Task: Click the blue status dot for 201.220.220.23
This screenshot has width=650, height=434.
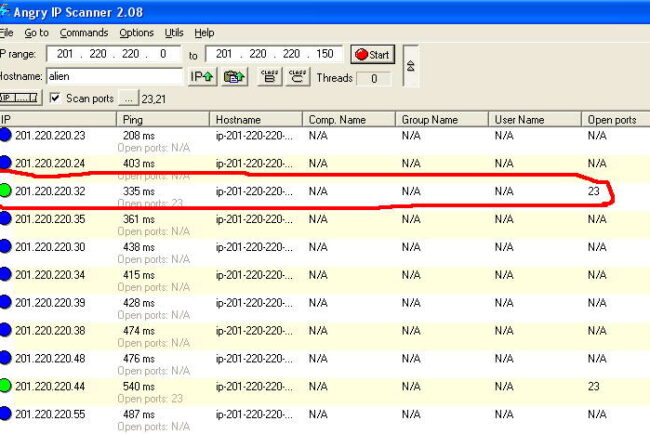Action: tap(6, 134)
